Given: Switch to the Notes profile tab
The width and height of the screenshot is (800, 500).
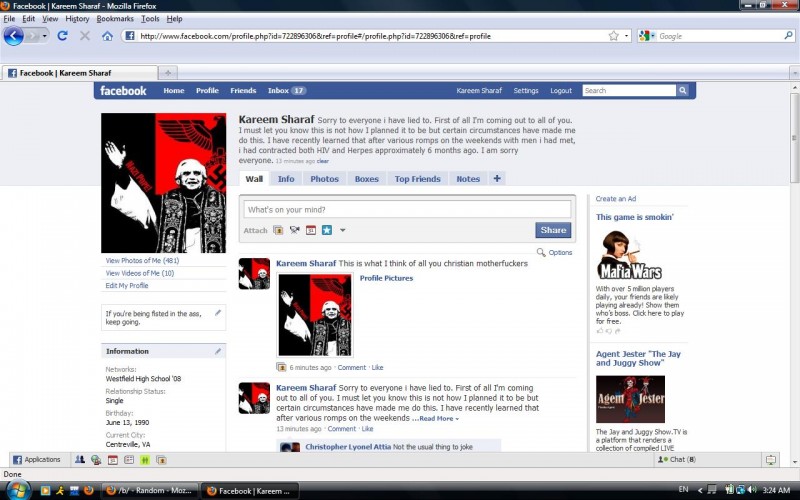Looking at the screenshot, I should (x=468, y=179).
